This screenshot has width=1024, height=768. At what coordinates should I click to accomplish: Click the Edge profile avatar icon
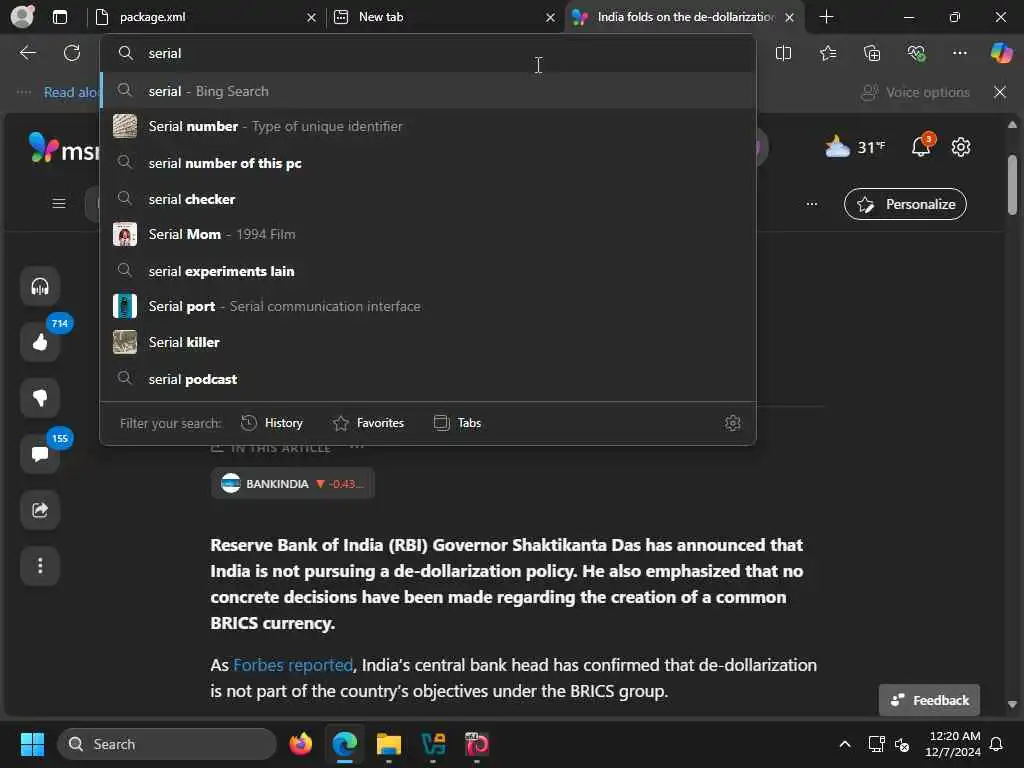[x=22, y=16]
